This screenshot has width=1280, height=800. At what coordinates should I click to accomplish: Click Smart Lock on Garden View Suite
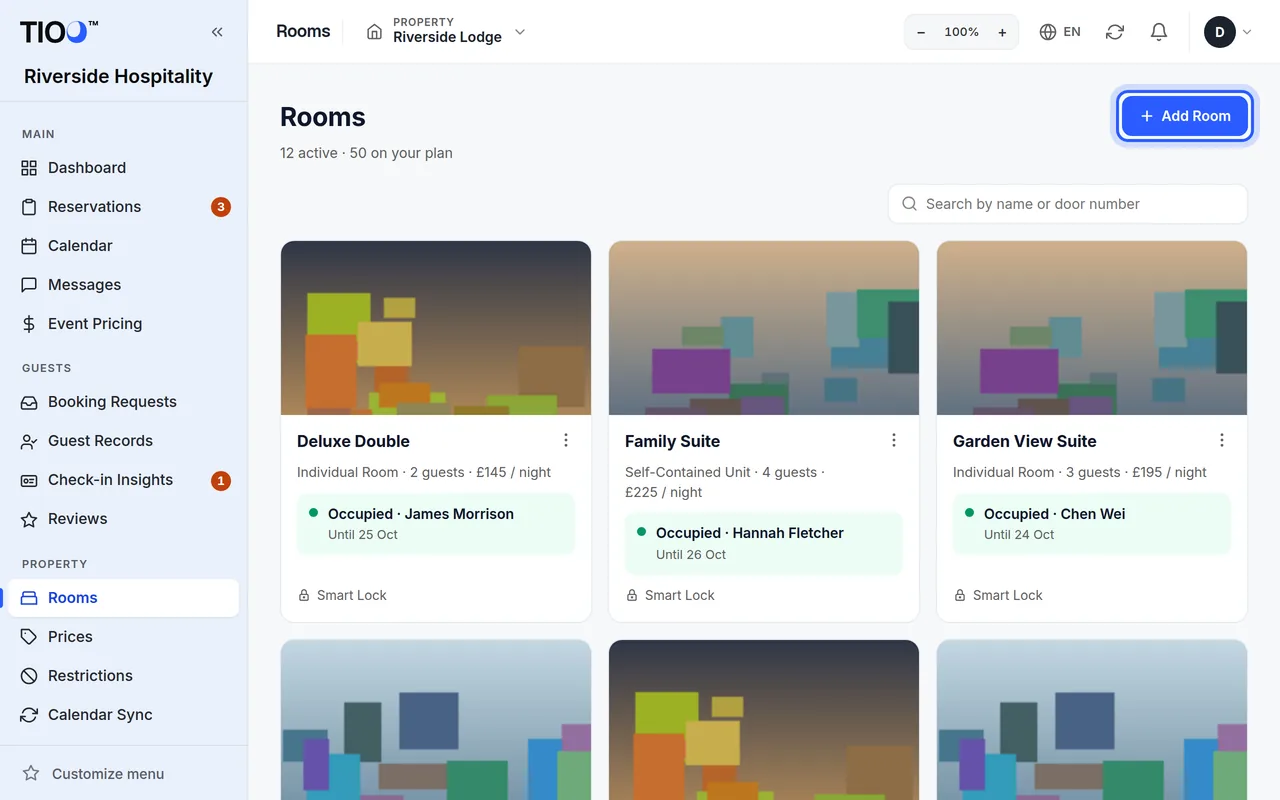(x=998, y=595)
